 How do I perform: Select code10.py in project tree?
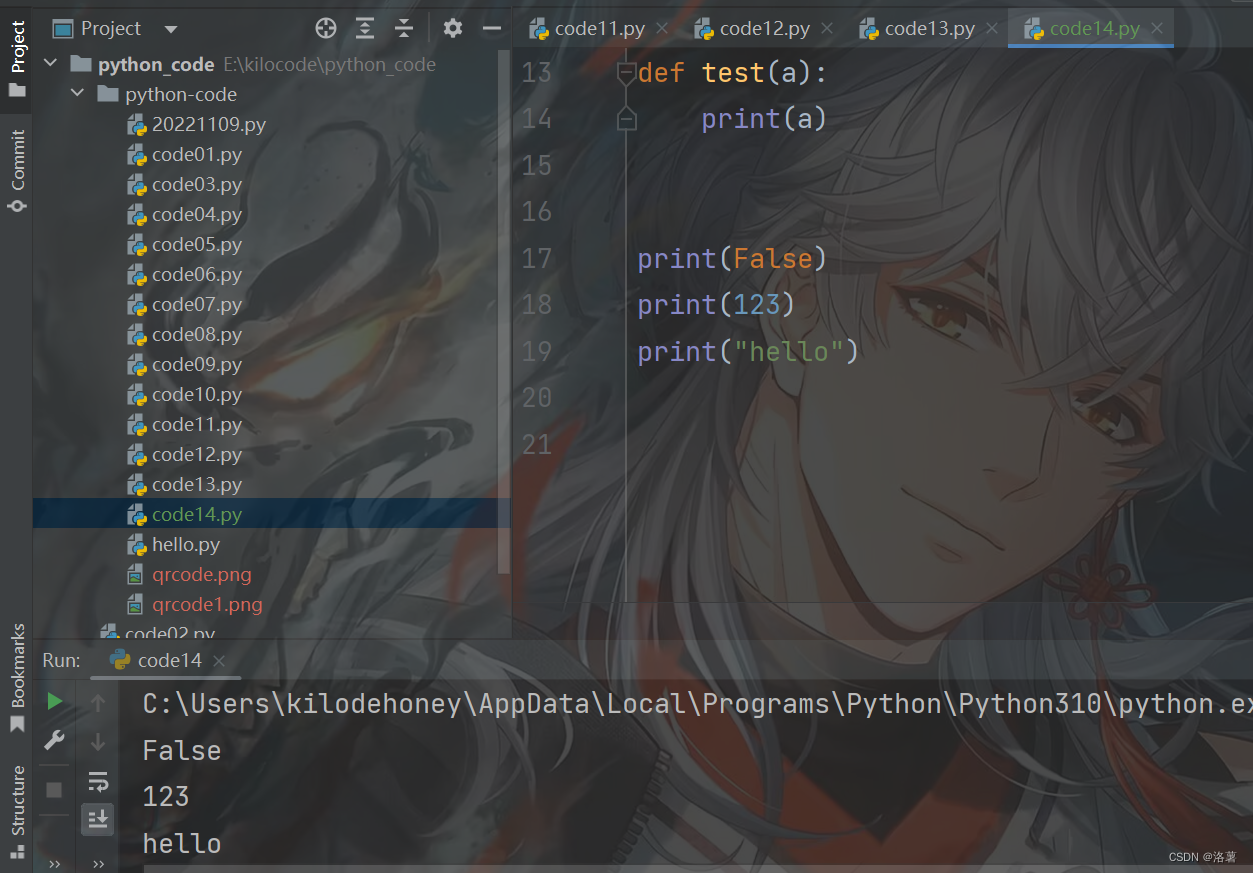[185, 394]
